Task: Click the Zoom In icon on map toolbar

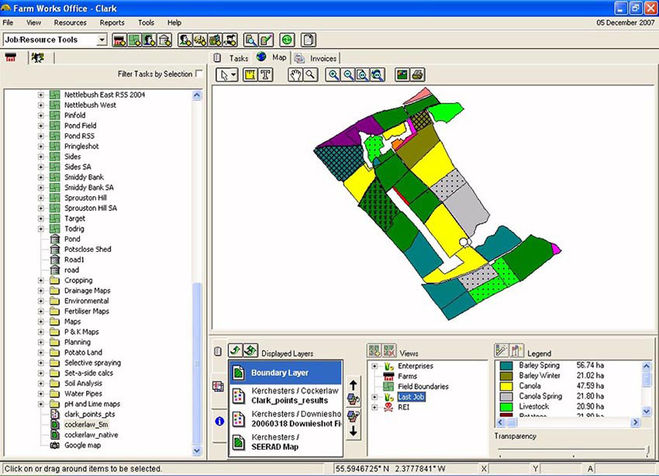Action: pos(334,75)
